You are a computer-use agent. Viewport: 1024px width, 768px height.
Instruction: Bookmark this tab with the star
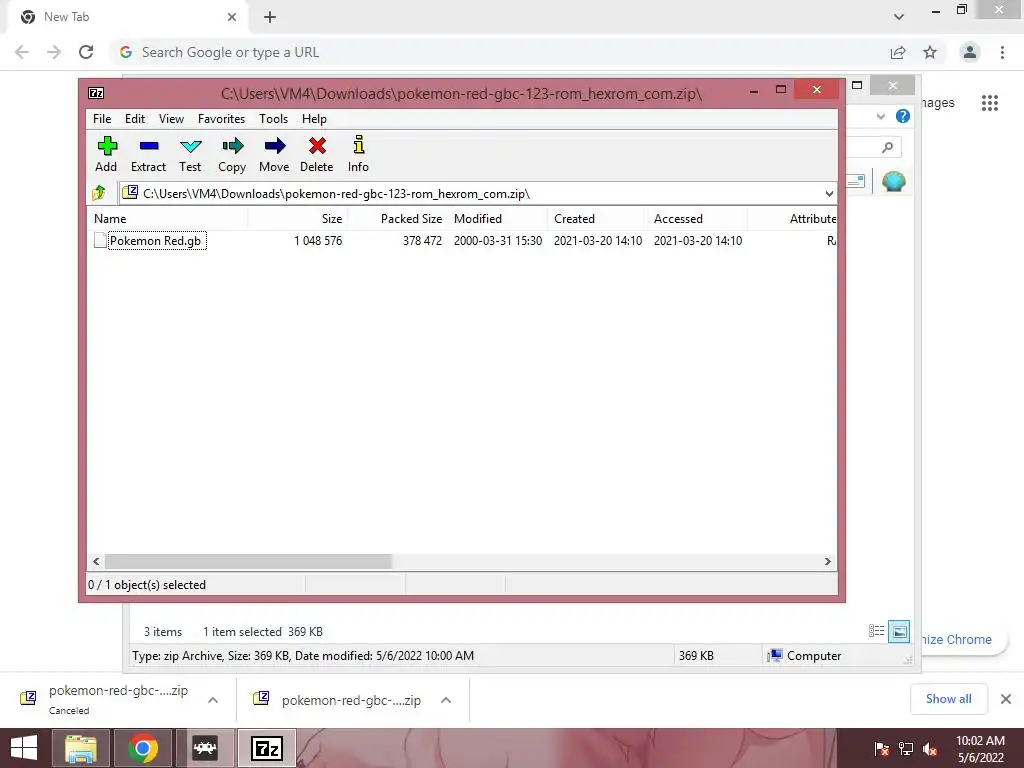(930, 52)
